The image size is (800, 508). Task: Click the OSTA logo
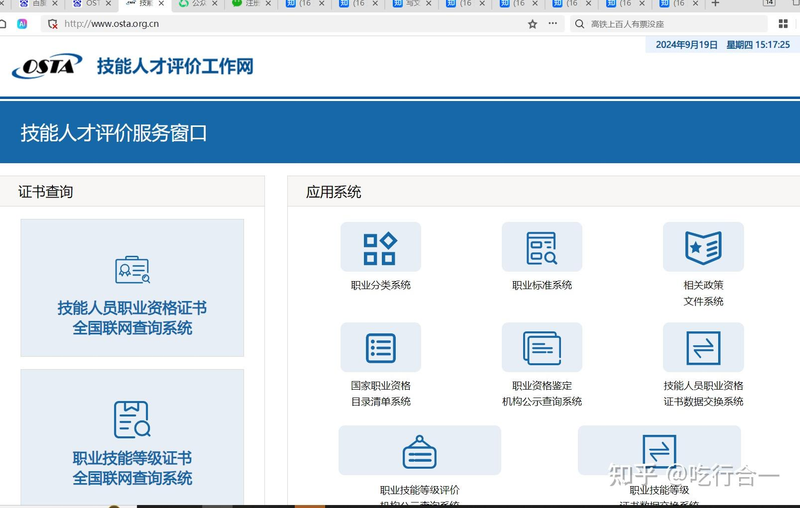(46, 67)
